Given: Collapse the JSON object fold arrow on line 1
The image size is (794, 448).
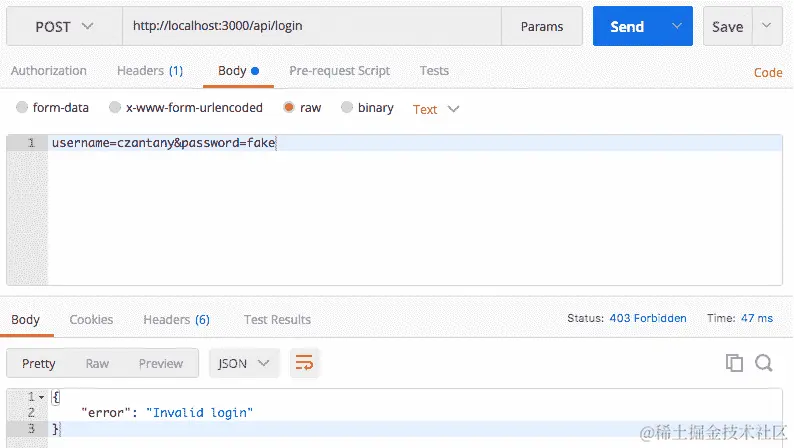Looking at the screenshot, I should (x=42, y=397).
